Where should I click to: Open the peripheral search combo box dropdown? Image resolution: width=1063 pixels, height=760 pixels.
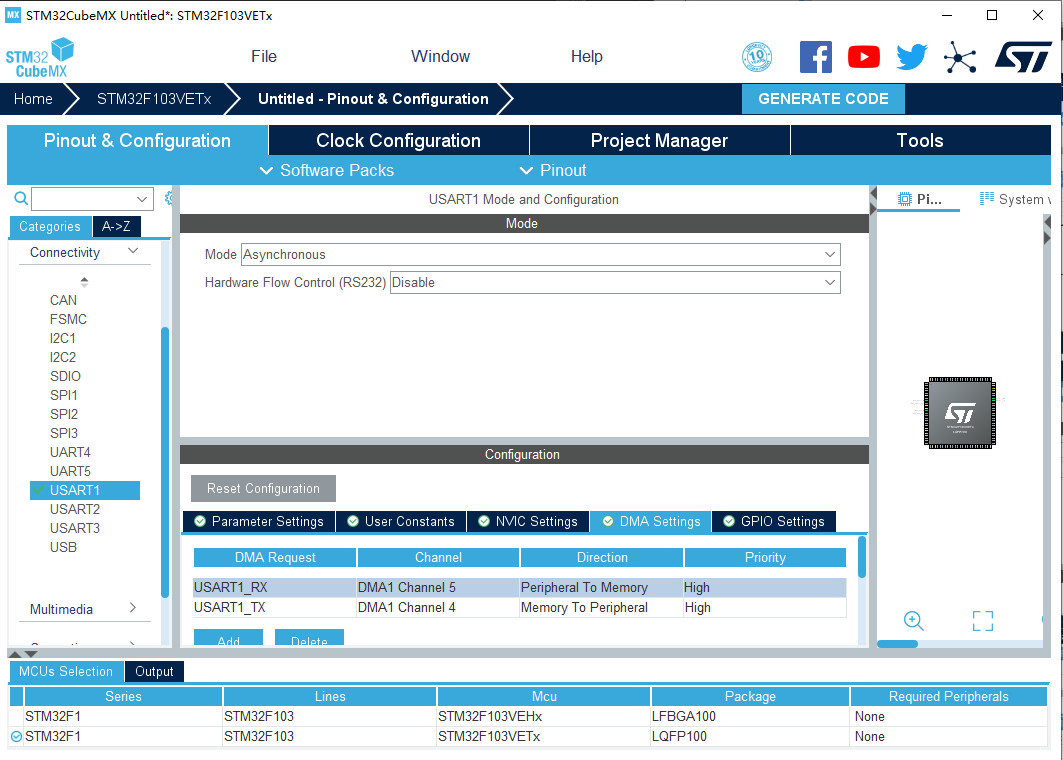142,199
